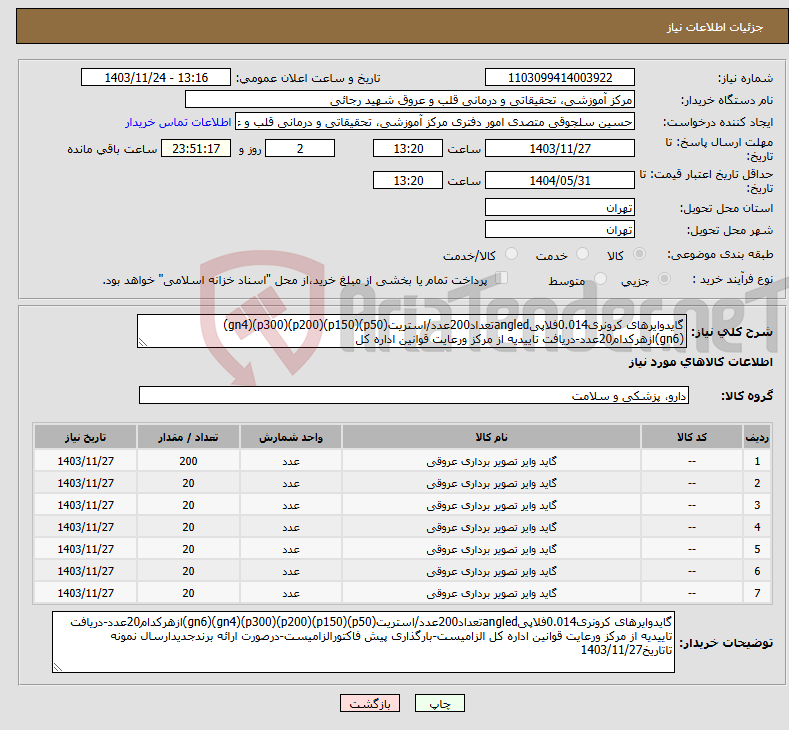Click the کد کالا column header
The width and height of the screenshot is (789, 730).
pyautogui.click(x=691, y=437)
